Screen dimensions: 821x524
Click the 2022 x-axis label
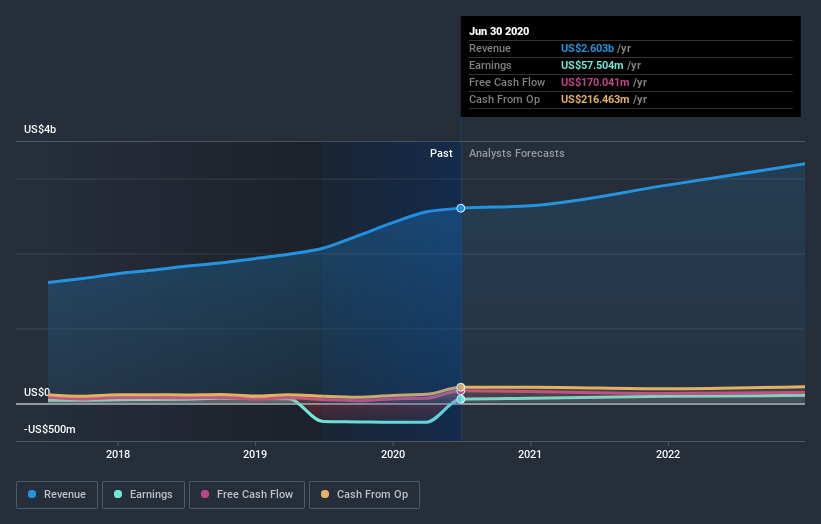[668, 454]
